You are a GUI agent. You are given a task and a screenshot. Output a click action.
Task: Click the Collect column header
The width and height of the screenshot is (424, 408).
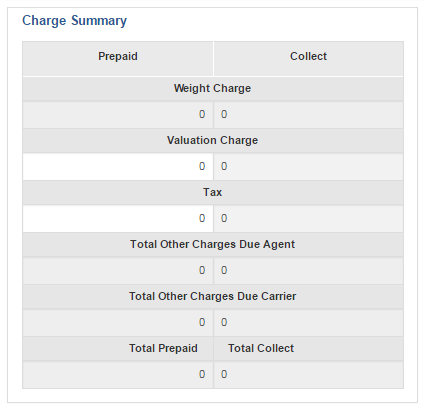(309, 56)
